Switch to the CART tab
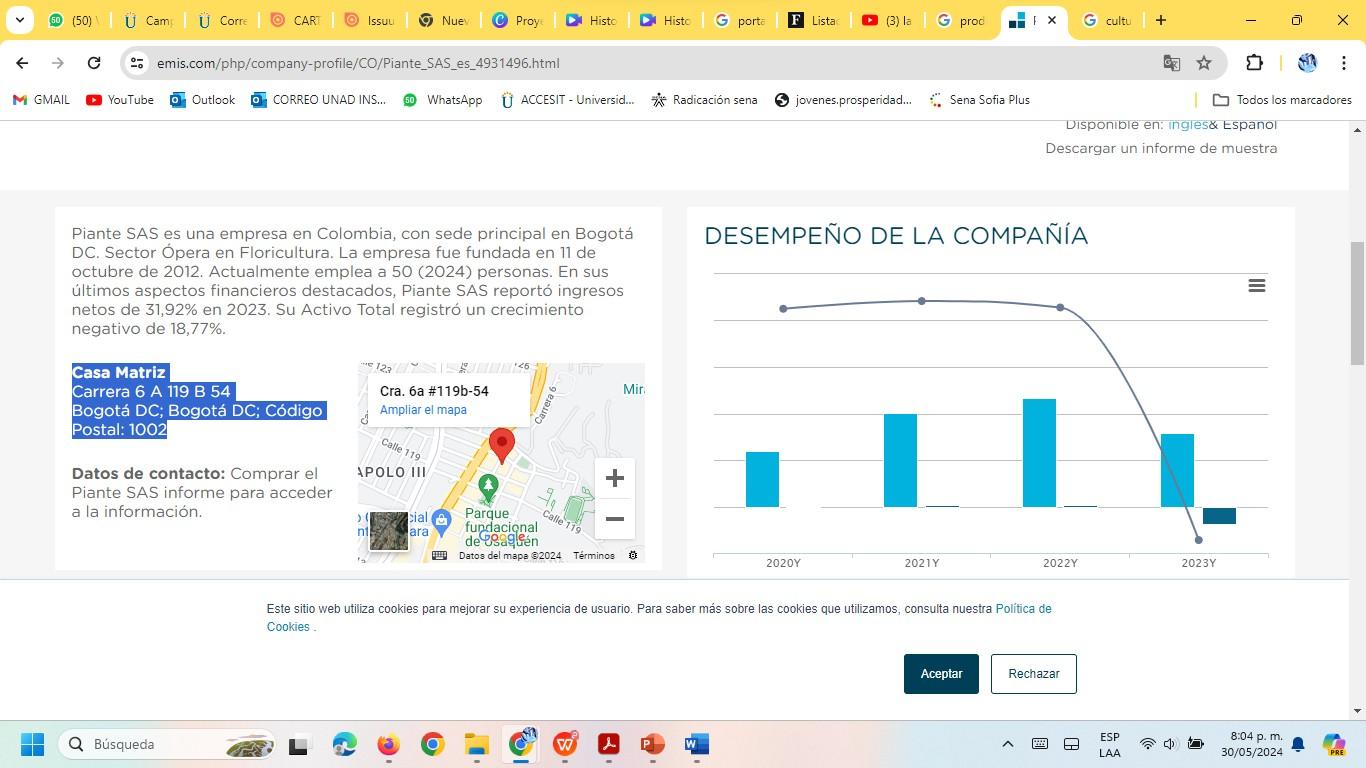The width and height of the screenshot is (1366, 768). pos(296,20)
